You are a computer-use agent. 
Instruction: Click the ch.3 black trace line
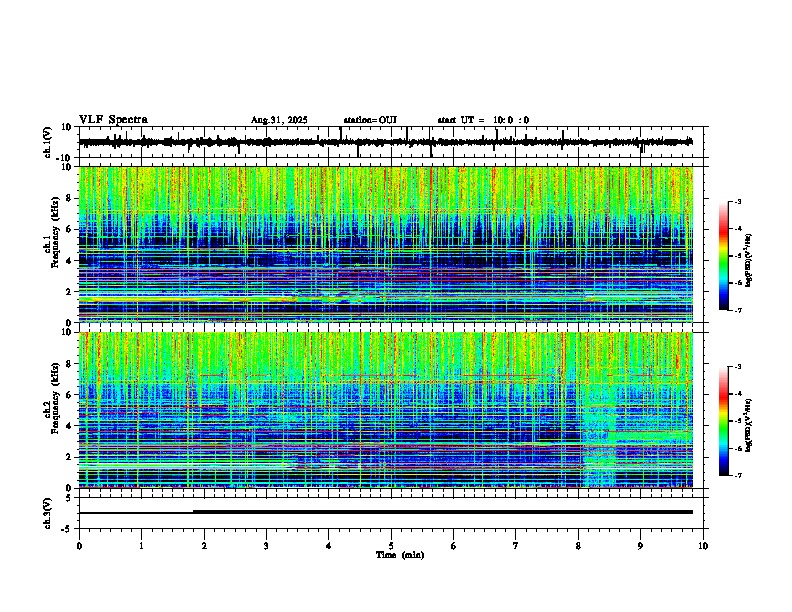click(x=385, y=512)
